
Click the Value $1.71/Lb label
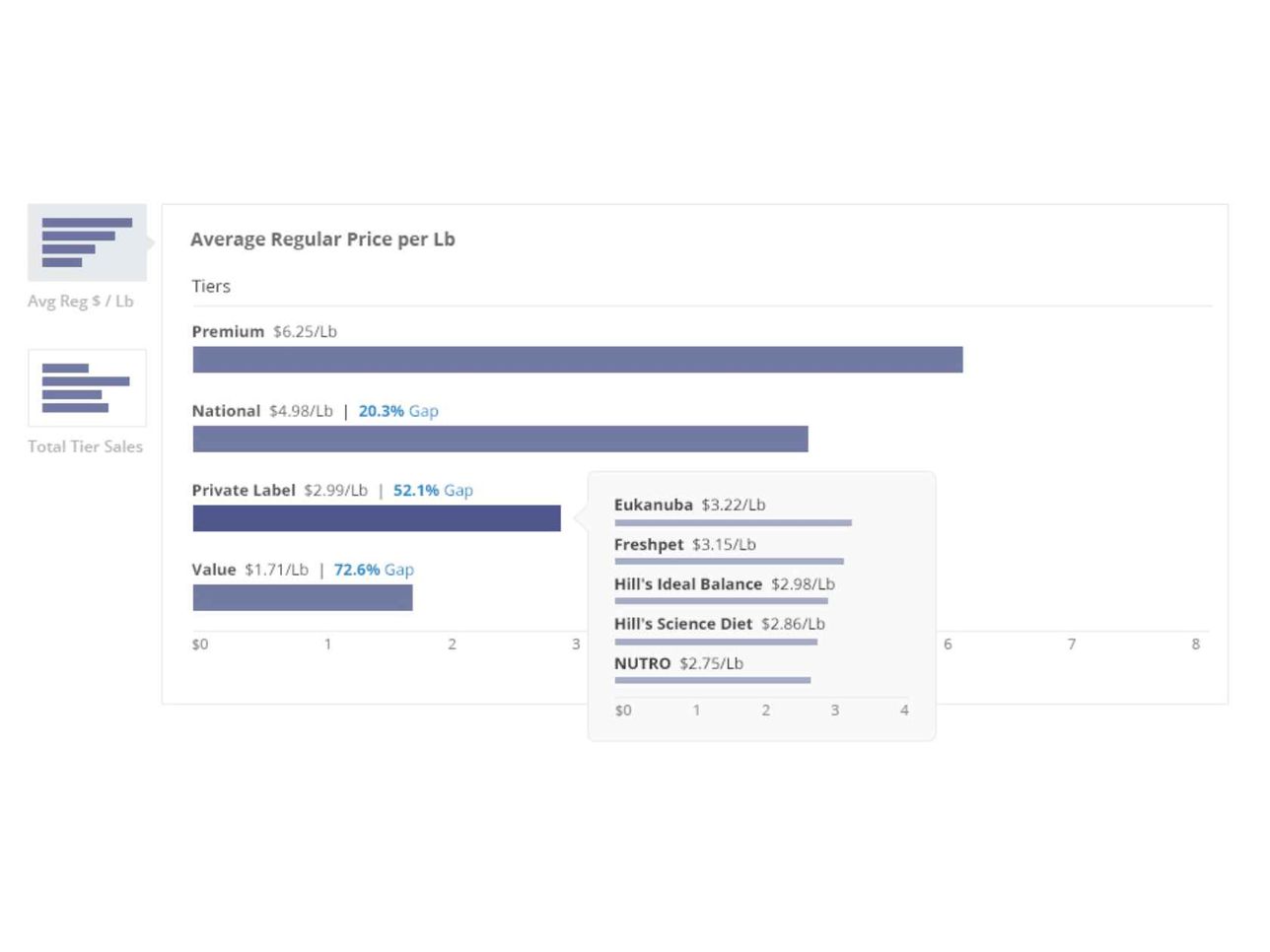[x=249, y=570]
